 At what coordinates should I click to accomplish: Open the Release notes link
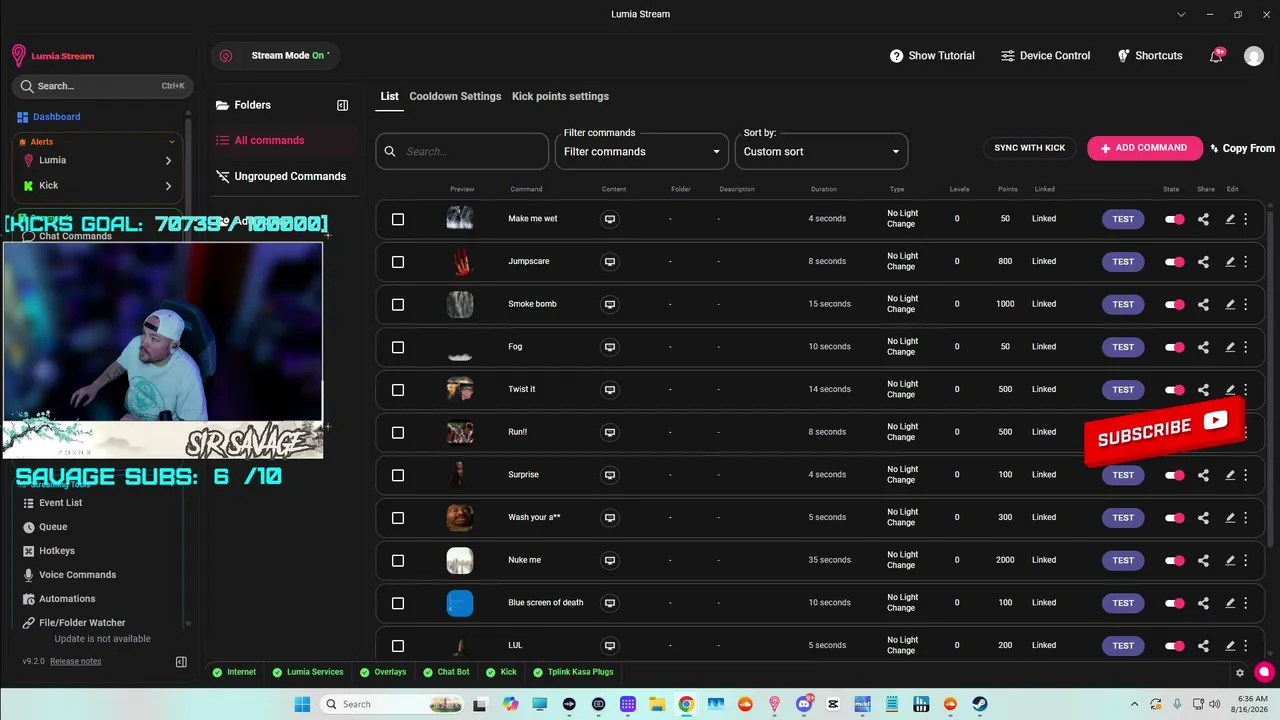click(x=75, y=662)
